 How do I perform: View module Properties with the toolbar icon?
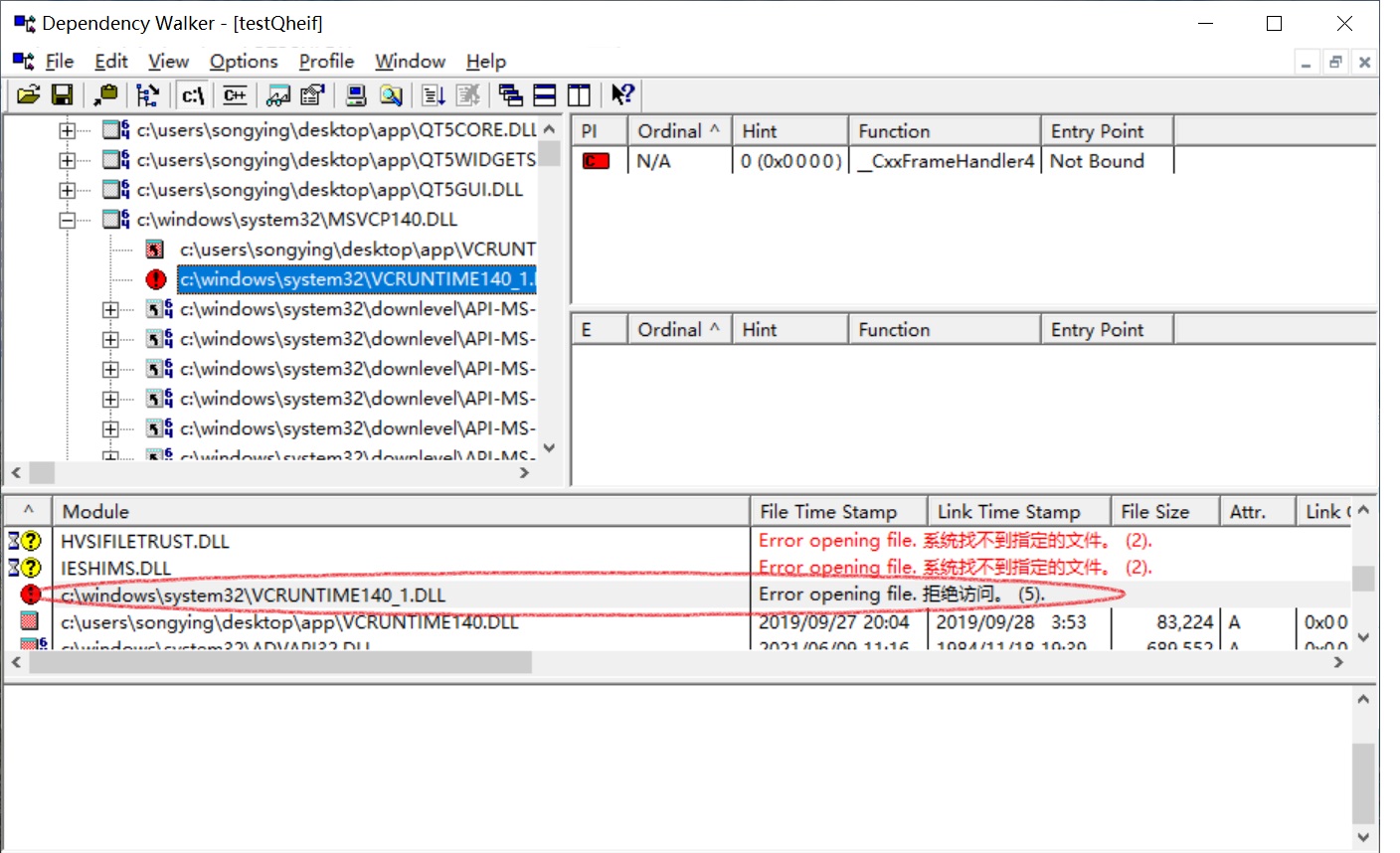tap(312, 94)
